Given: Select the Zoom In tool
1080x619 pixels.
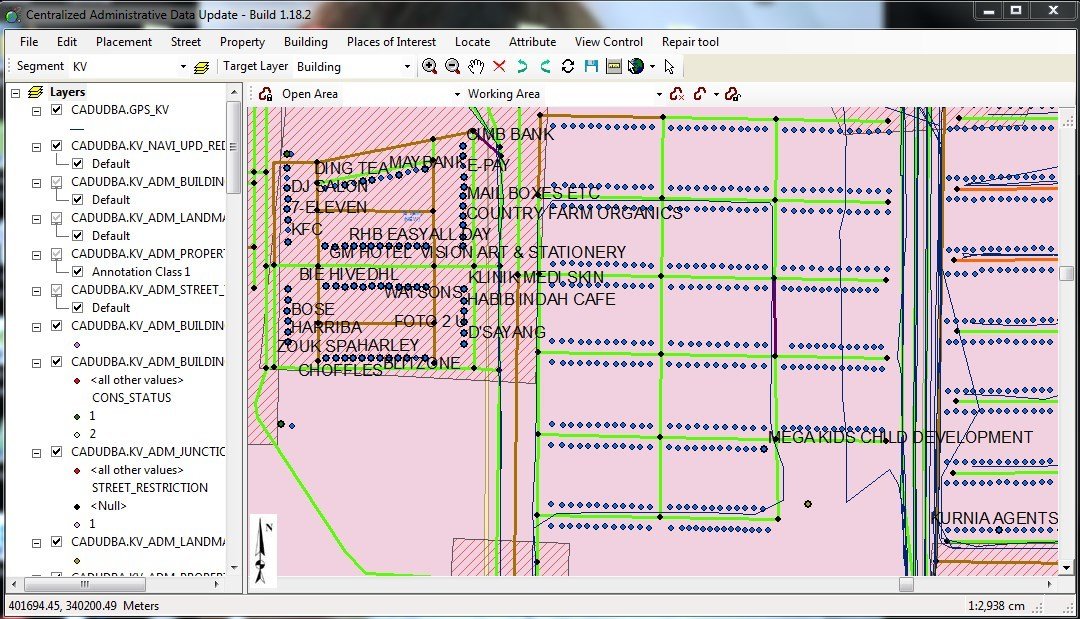Looking at the screenshot, I should click(430, 67).
